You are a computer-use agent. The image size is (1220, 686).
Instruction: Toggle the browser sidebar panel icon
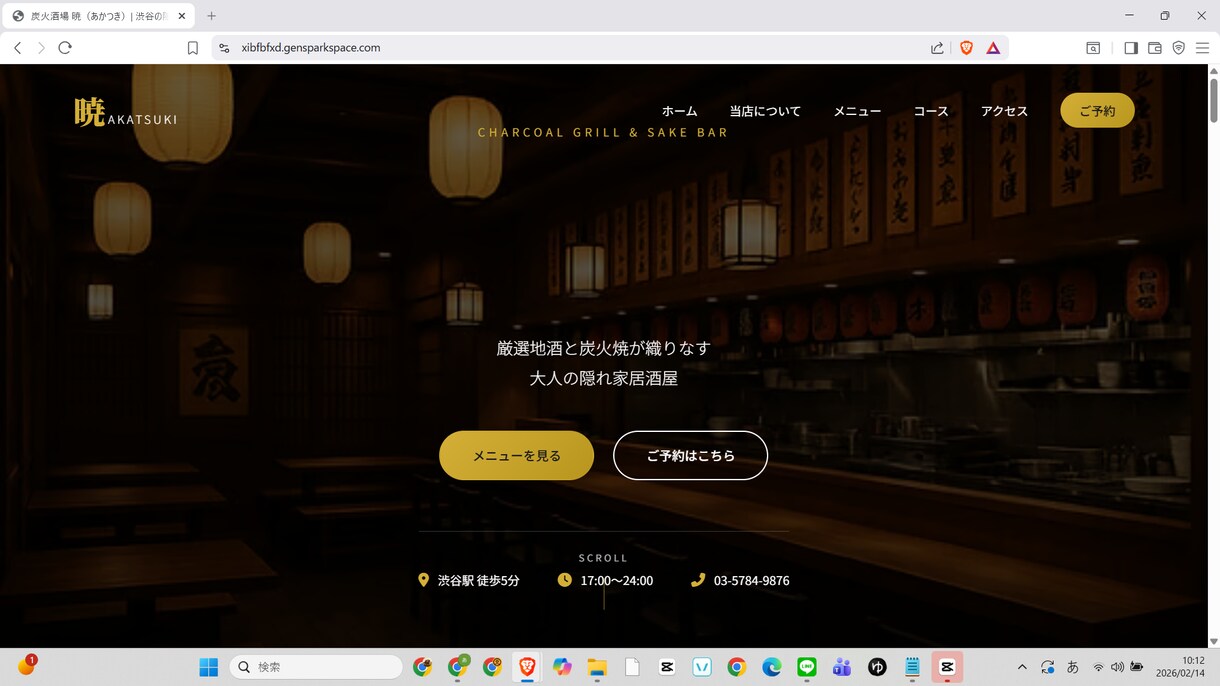[x=1131, y=48]
